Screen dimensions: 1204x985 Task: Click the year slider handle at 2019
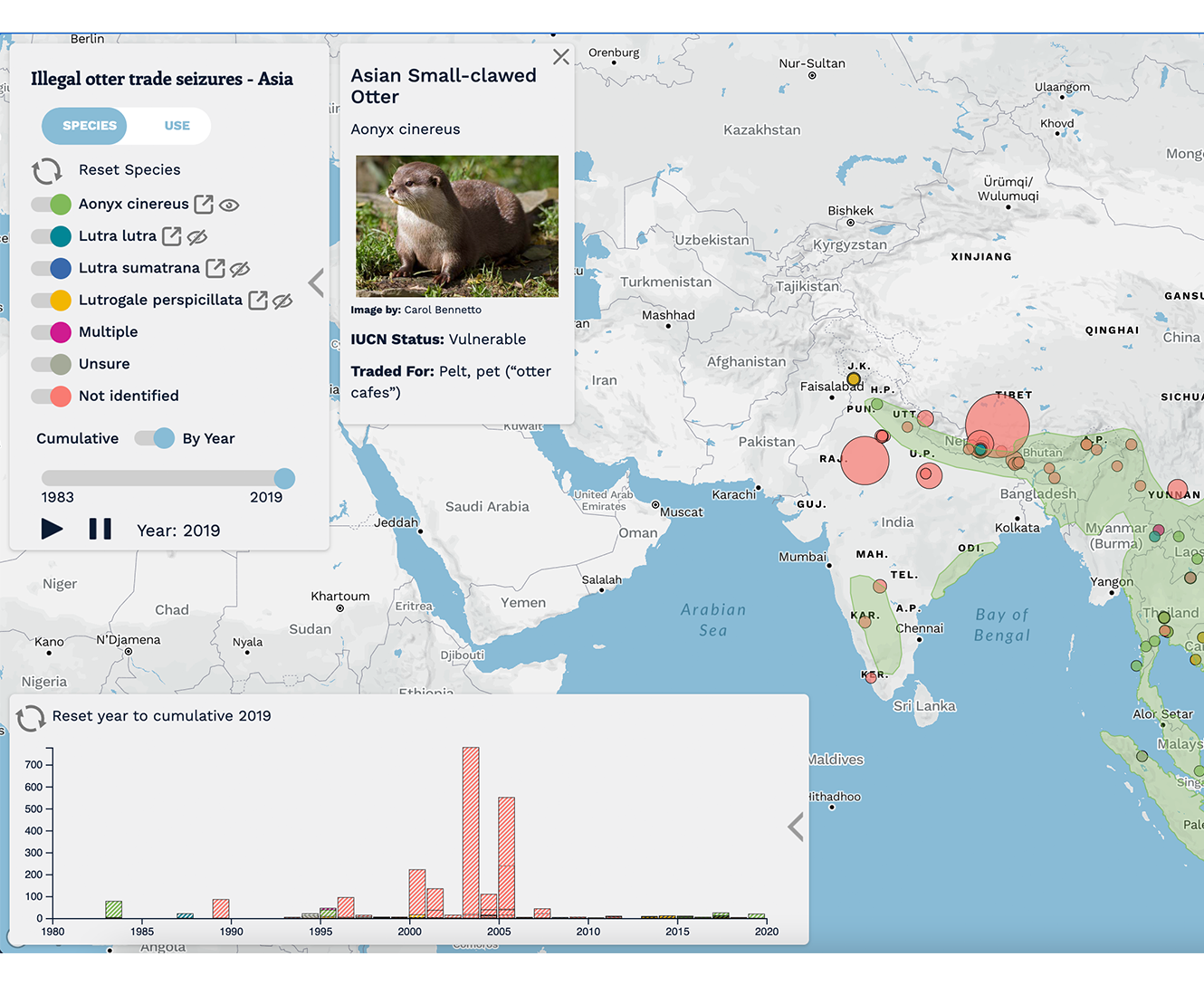tap(284, 478)
